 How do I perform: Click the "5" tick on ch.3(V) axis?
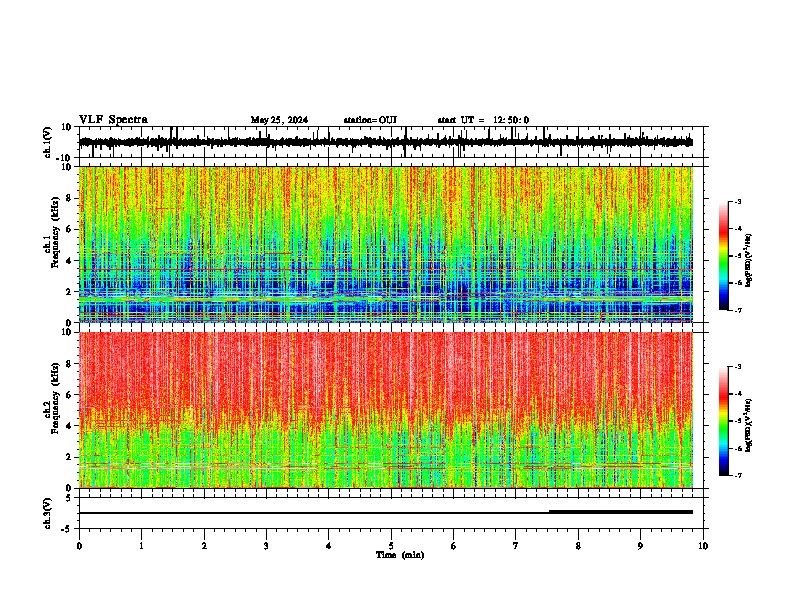pyautogui.click(x=70, y=498)
